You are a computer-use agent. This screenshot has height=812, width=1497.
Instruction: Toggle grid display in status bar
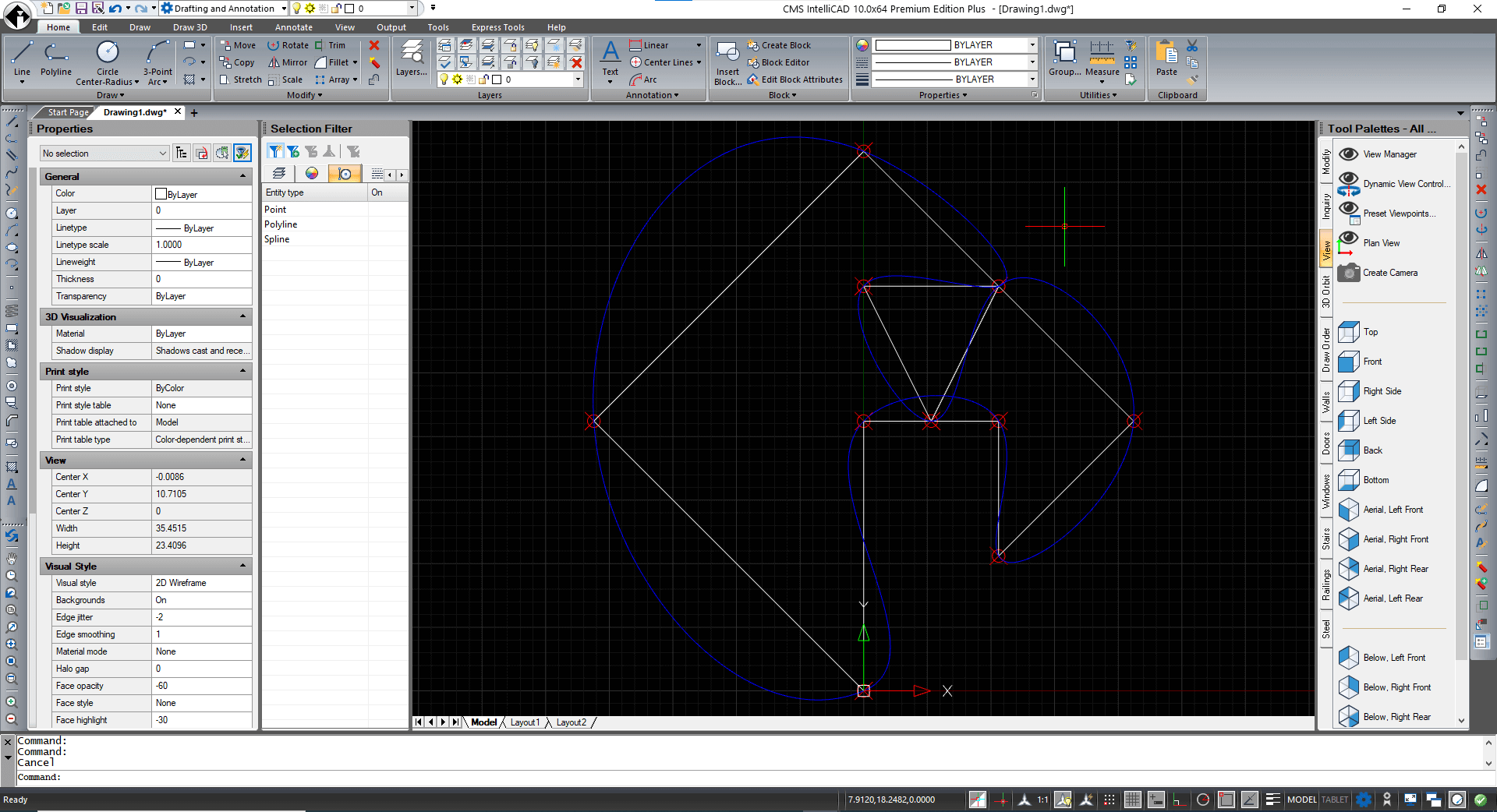pyautogui.click(x=1133, y=800)
